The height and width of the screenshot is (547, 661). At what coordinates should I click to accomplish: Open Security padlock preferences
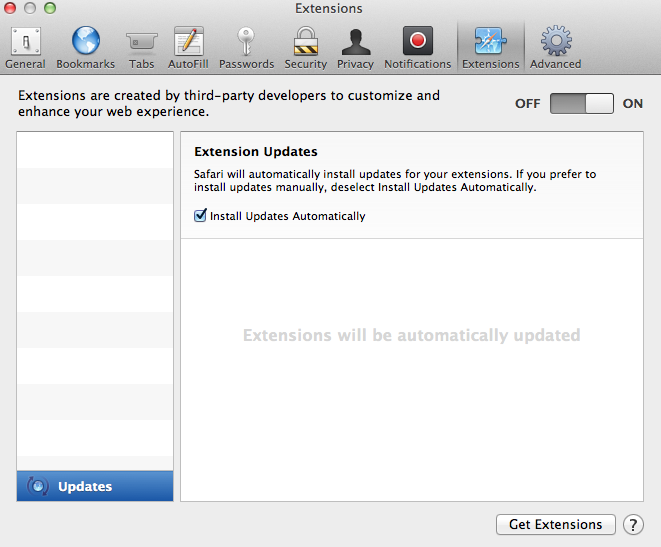[306, 48]
